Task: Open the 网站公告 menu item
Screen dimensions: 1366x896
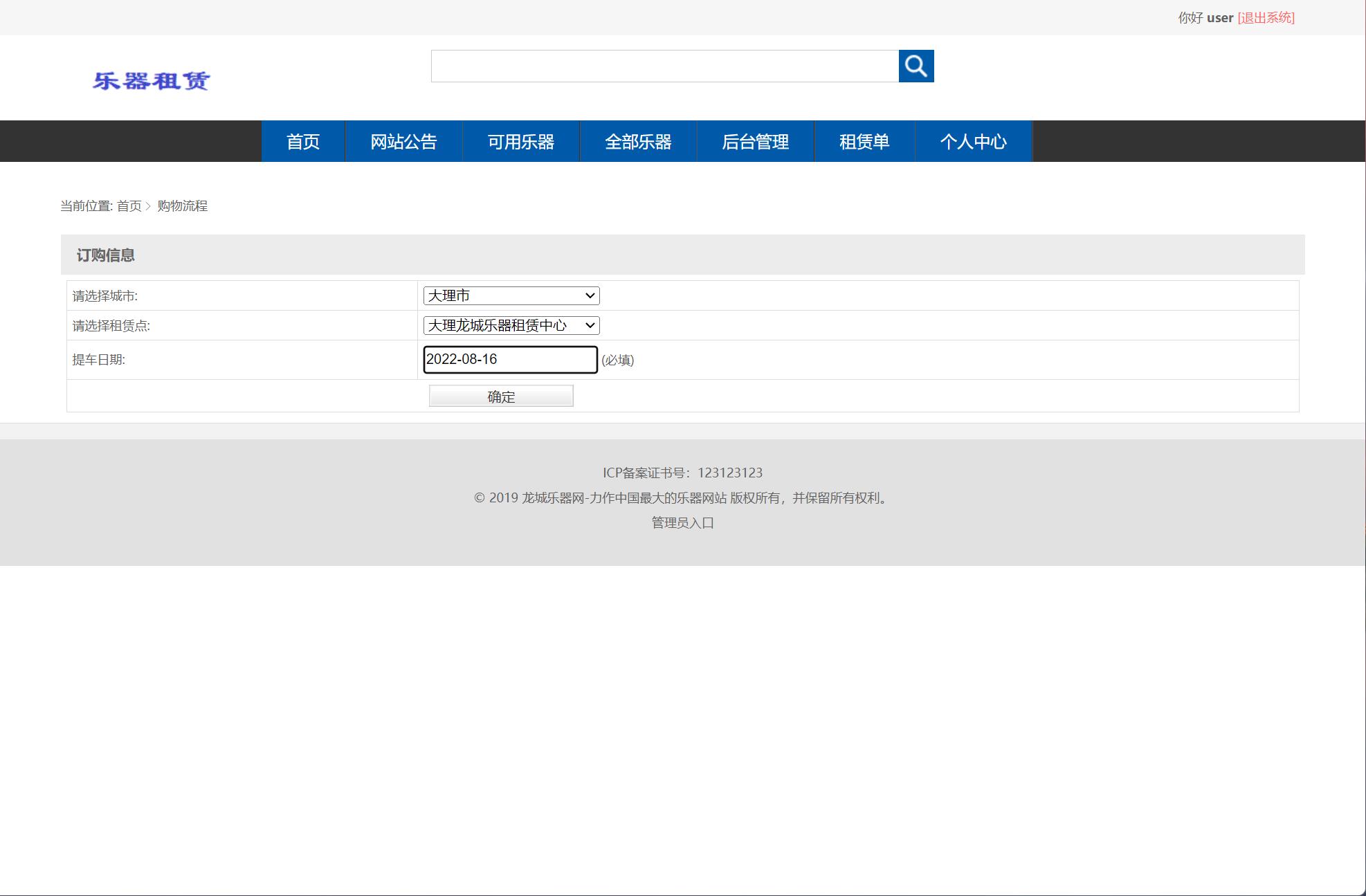Action: 403,141
